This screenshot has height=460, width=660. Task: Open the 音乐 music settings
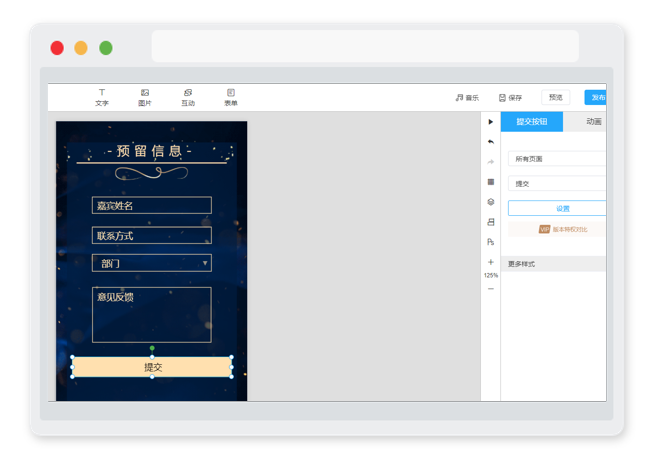pyautogui.click(x=467, y=98)
